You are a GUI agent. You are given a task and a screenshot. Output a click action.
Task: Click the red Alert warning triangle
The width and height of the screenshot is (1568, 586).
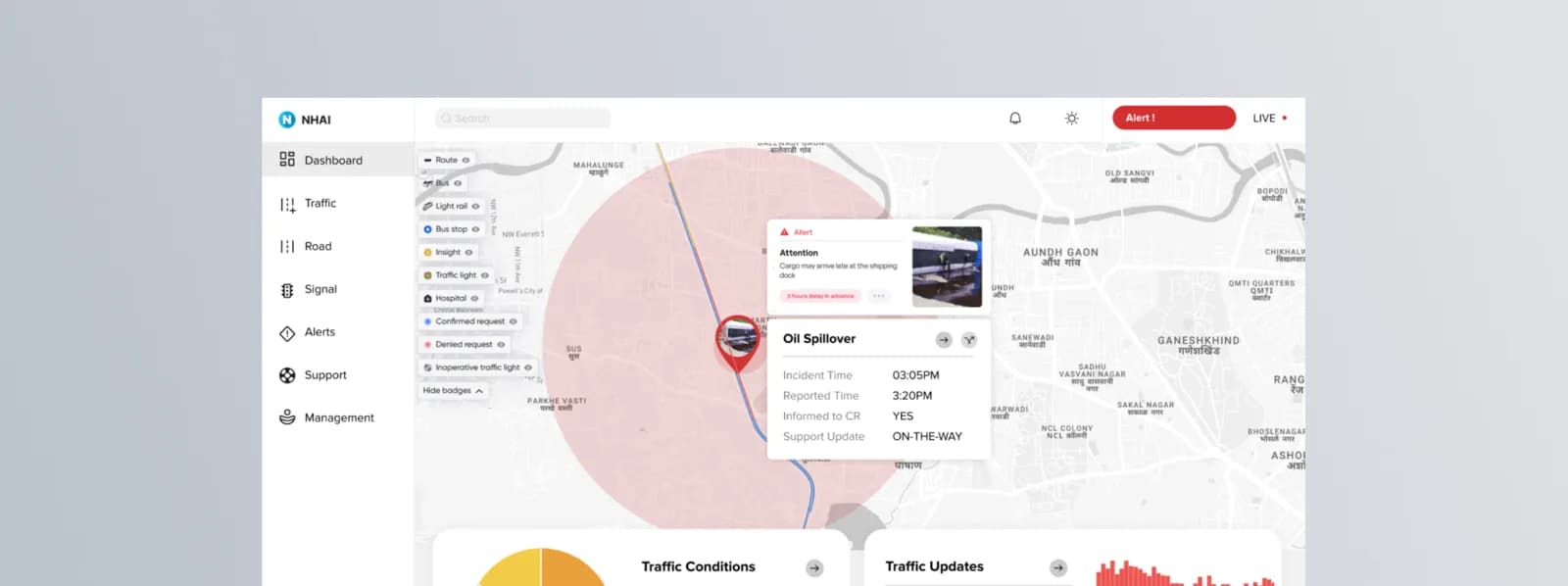point(784,232)
